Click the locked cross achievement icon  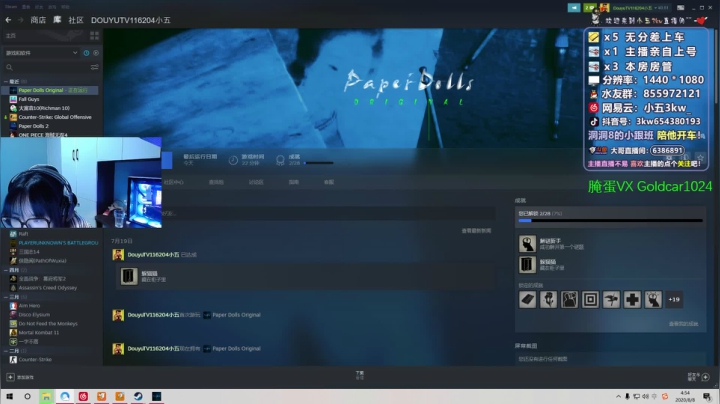tap(632, 299)
